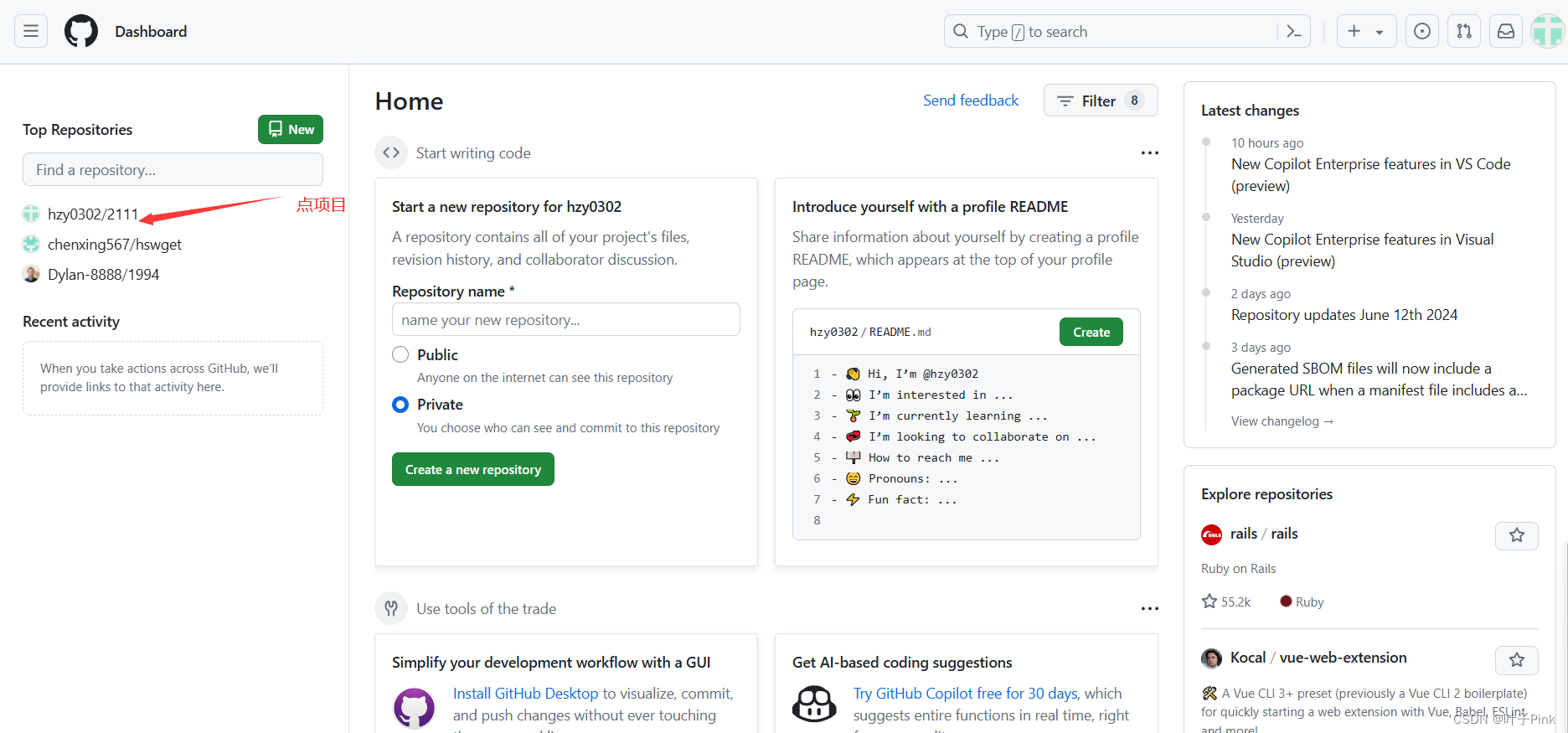
Task: Click the 55.2k star count
Action: coord(1226,601)
